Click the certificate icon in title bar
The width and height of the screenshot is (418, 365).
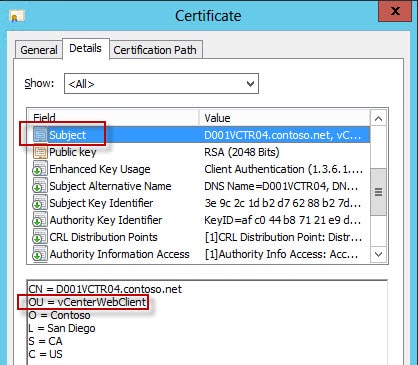17,16
